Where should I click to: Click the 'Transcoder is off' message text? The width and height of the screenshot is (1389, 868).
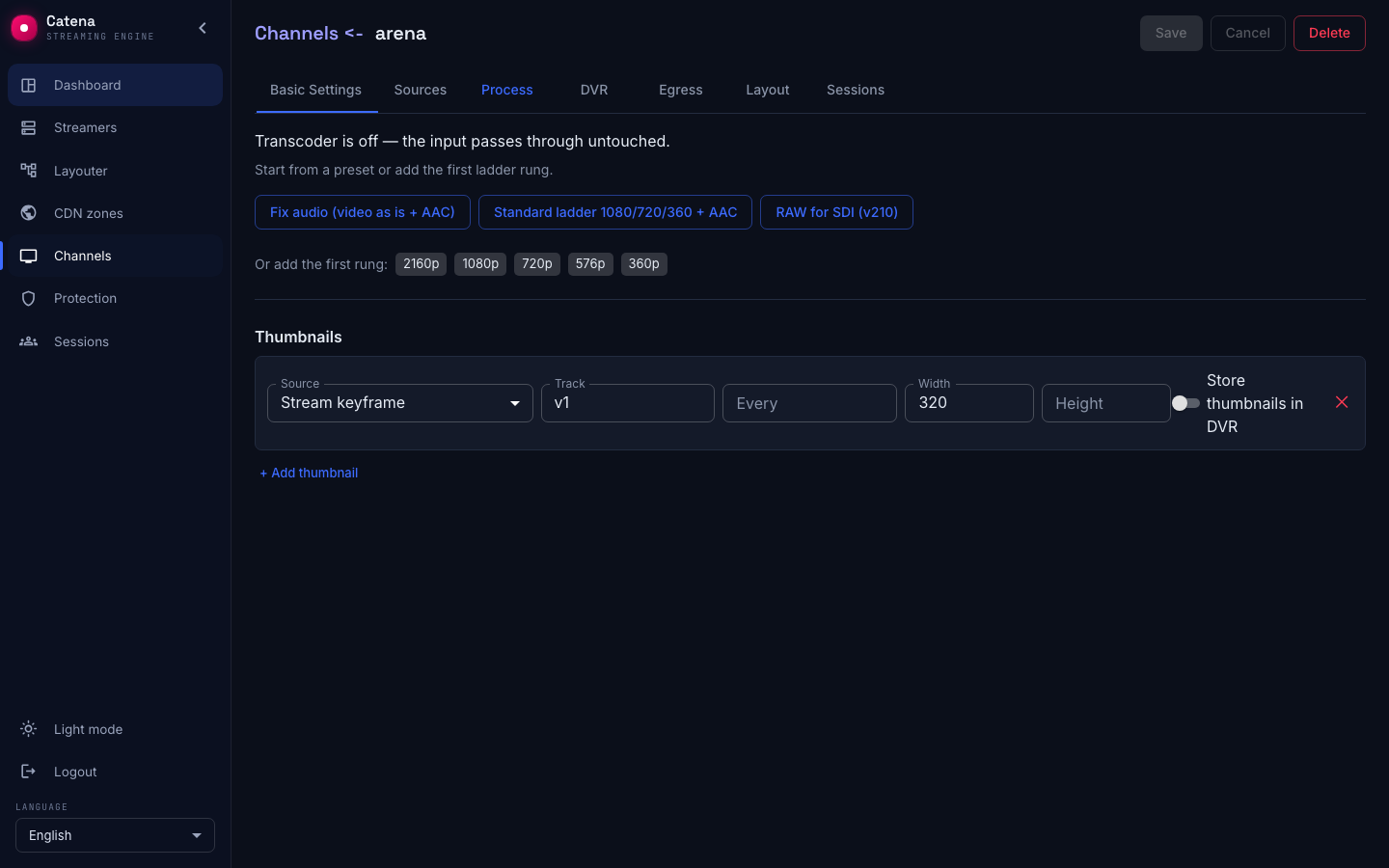pos(462,141)
